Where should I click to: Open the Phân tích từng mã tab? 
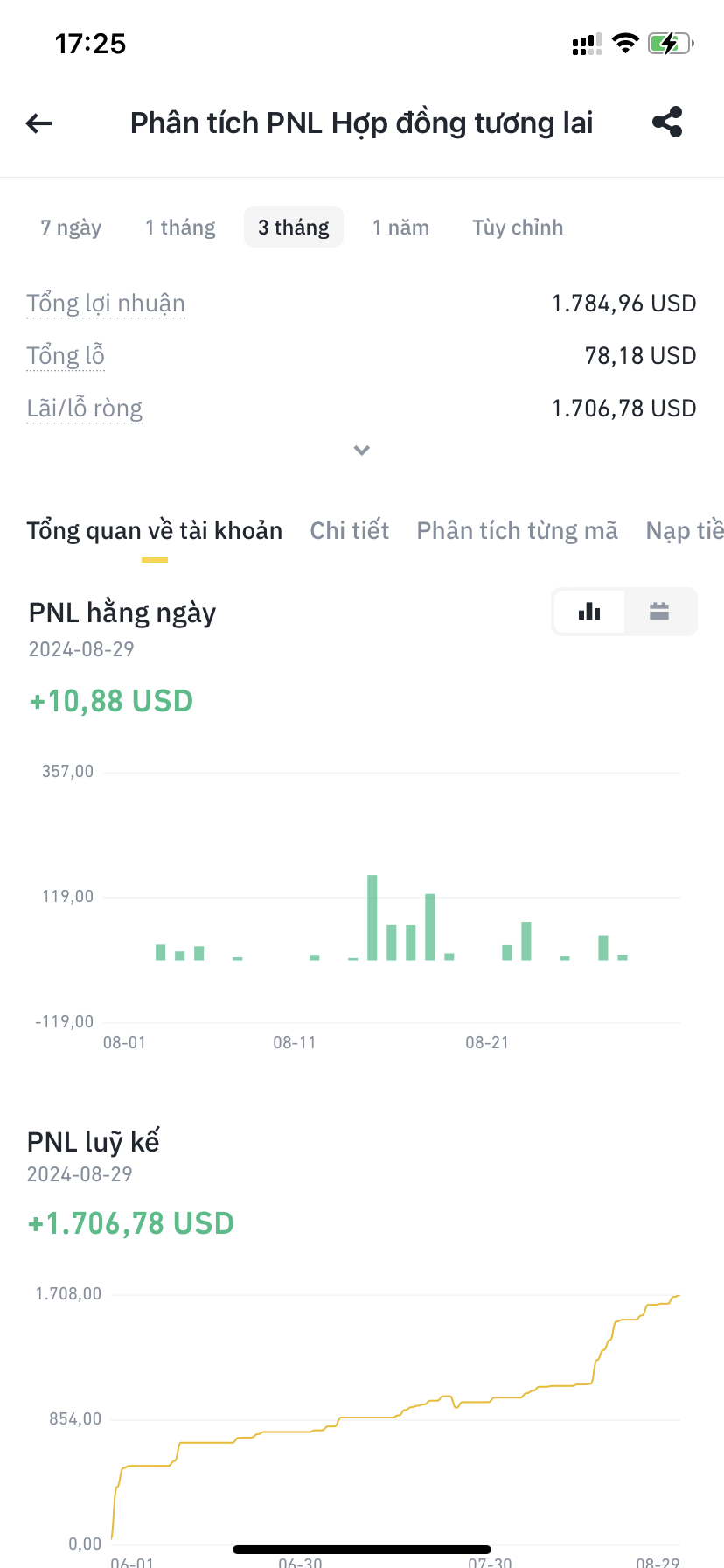click(x=517, y=531)
